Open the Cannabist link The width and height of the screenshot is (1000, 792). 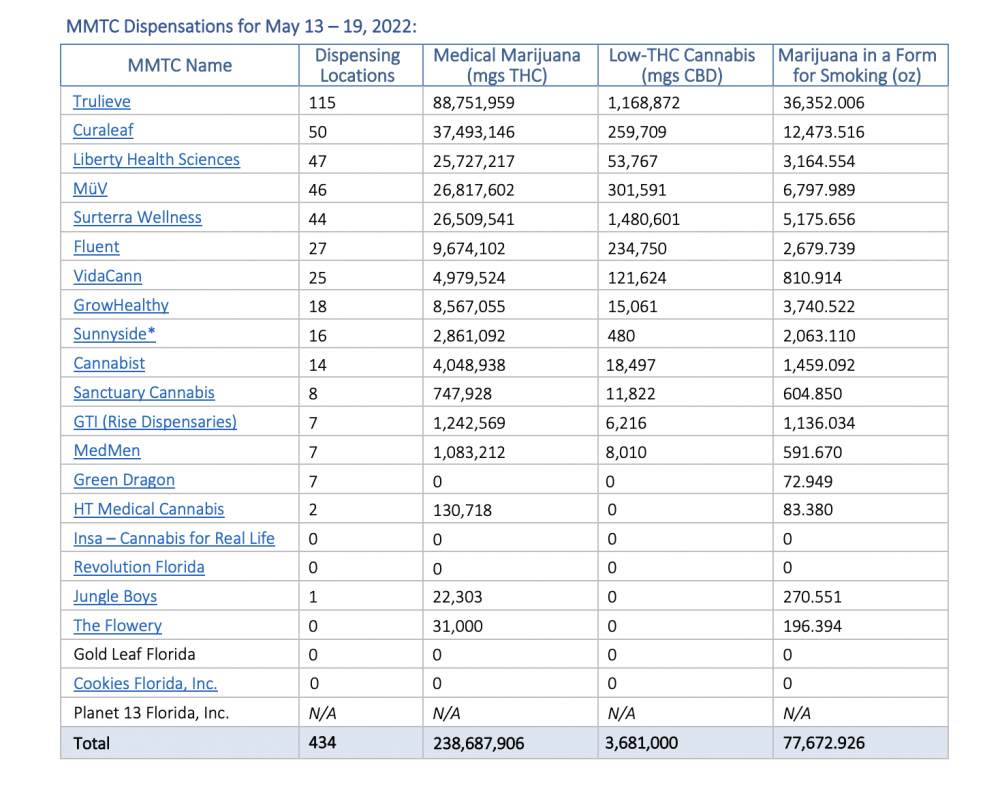coord(109,363)
